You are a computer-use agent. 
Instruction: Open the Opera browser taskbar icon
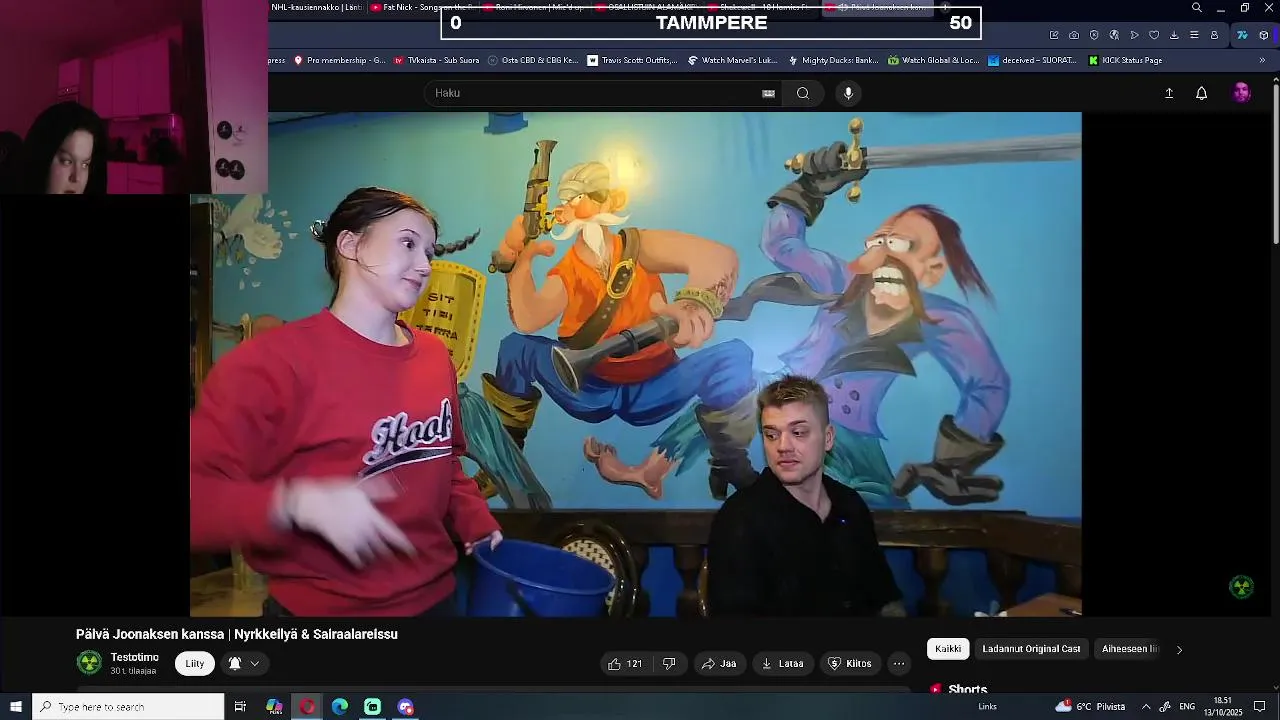[x=307, y=707]
